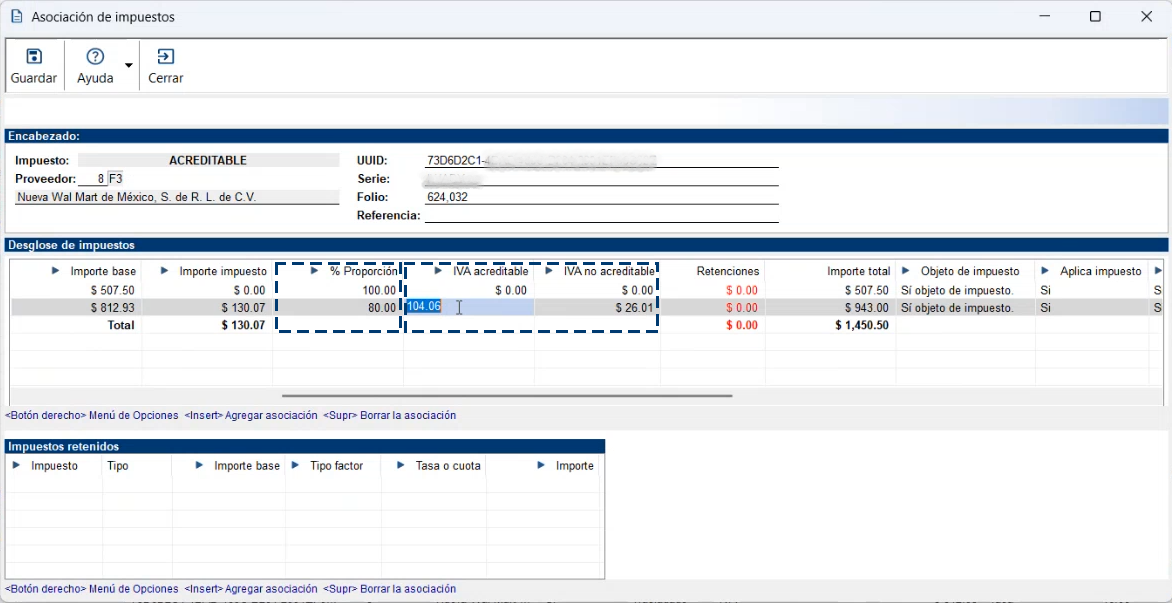The height and width of the screenshot is (603, 1172).
Task: Open the Ayuda help icon
Action: tap(95, 57)
